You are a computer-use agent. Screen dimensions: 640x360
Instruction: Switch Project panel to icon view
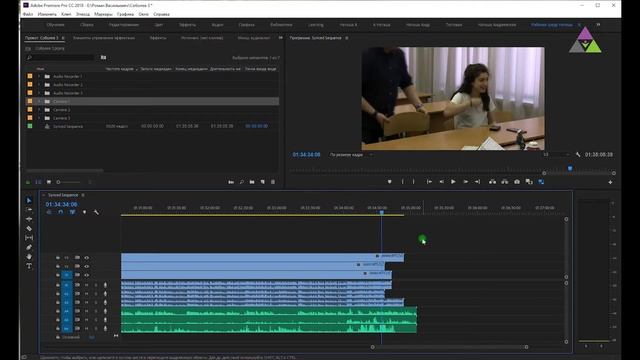click(49, 182)
